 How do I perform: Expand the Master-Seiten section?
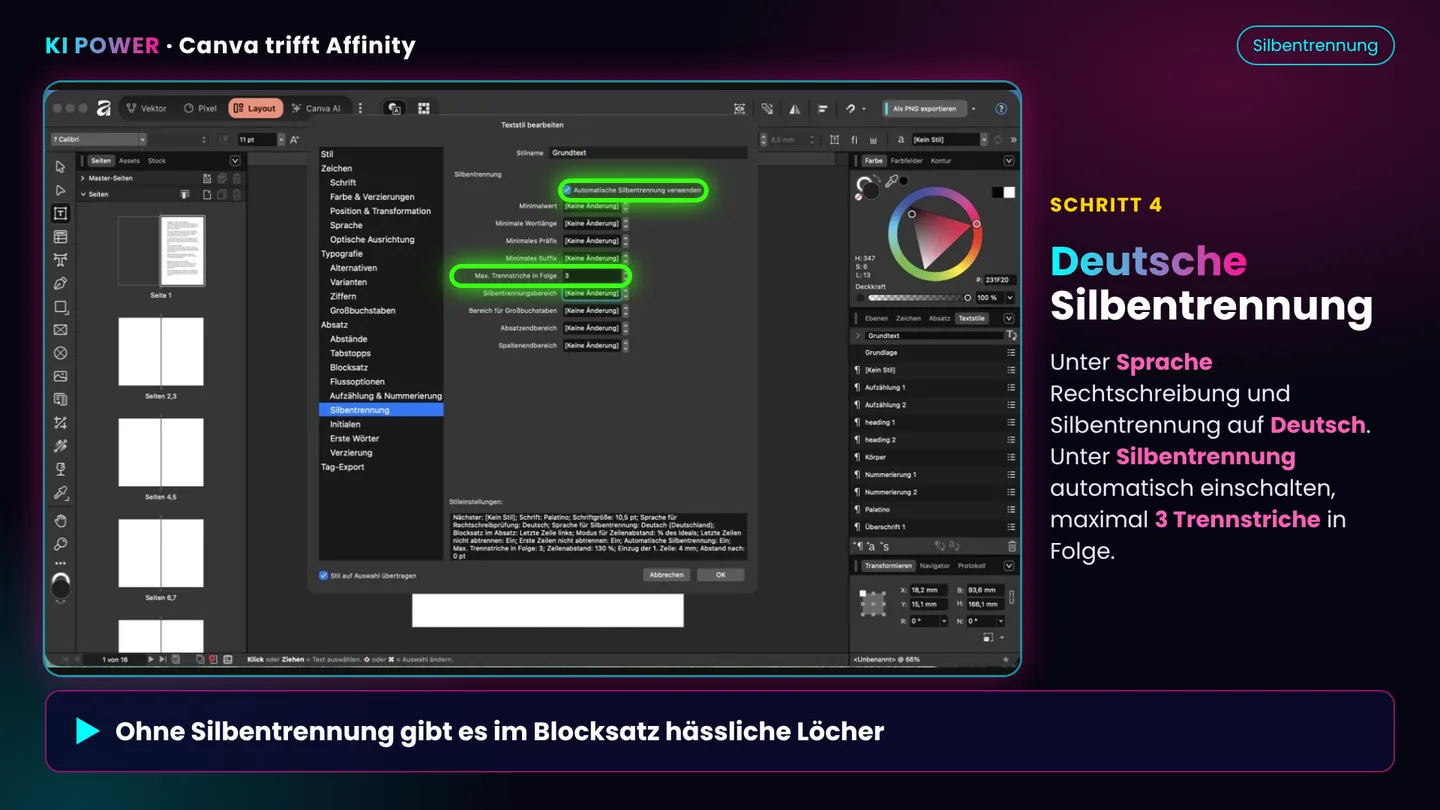(x=83, y=178)
